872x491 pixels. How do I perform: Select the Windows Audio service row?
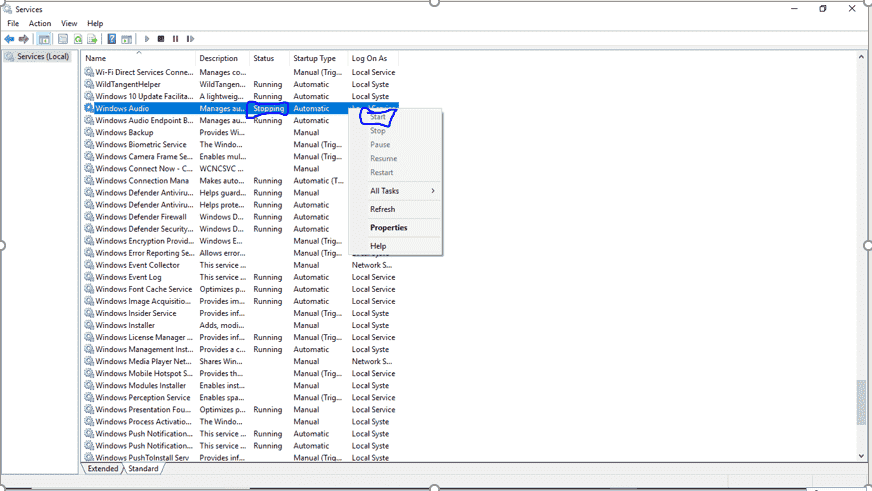[x=241, y=108]
